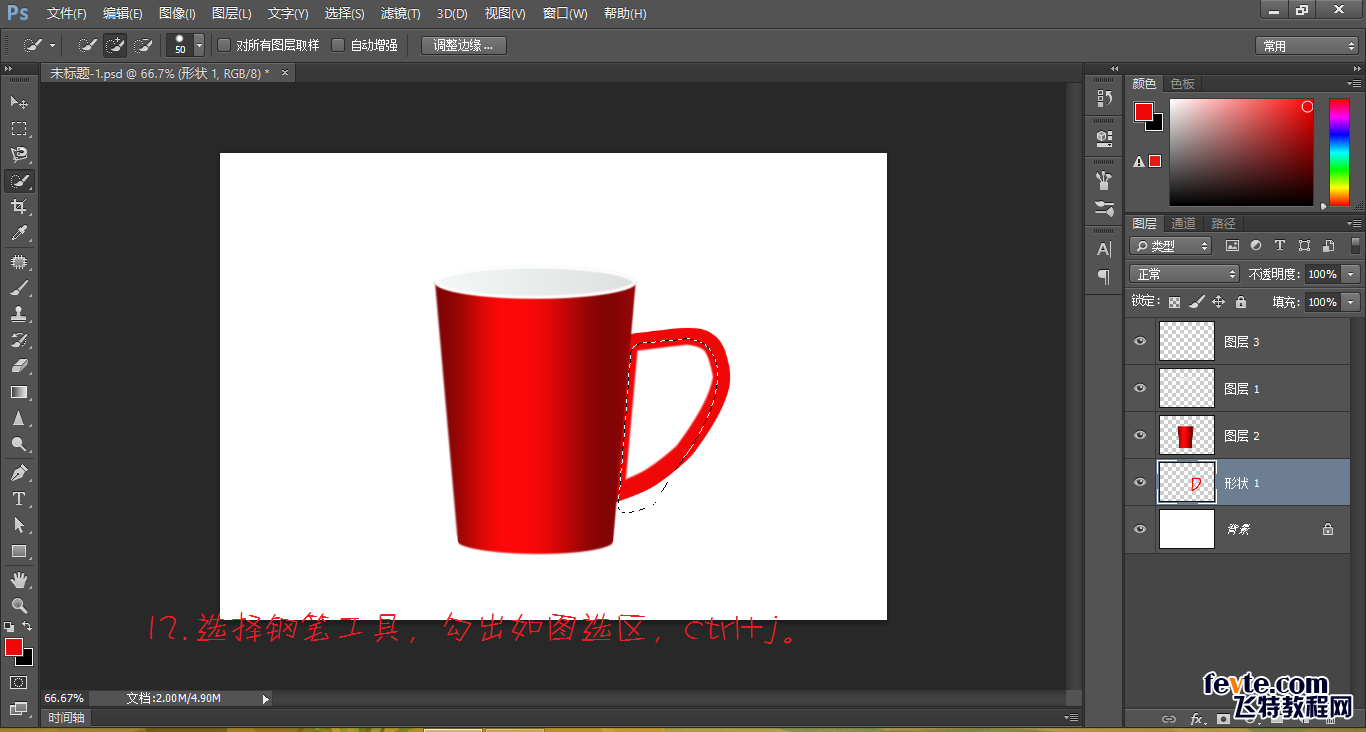The height and width of the screenshot is (732, 1366).
Task: Open the 滤镜(T) menu
Action: point(400,14)
